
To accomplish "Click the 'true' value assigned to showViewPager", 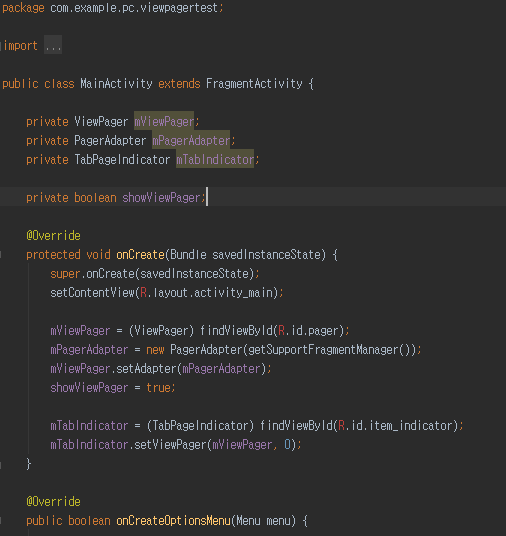I will tap(158, 388).
